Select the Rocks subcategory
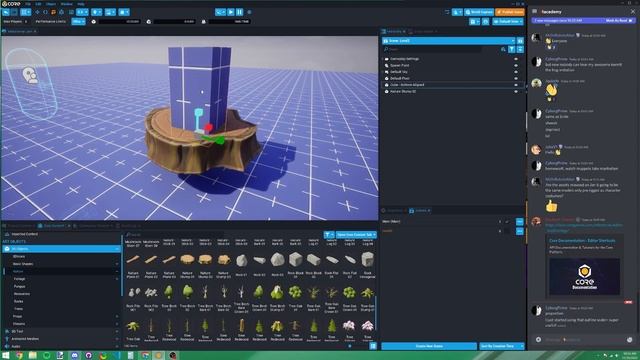Image resolution: width=640 pixels, height=360 pixels. (19, 301)
